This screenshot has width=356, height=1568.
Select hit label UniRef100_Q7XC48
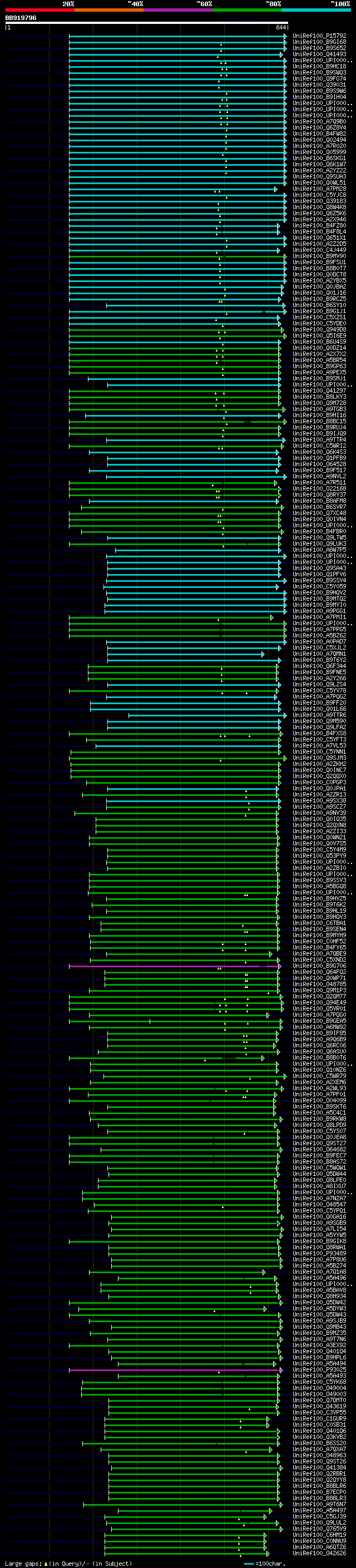319,513
